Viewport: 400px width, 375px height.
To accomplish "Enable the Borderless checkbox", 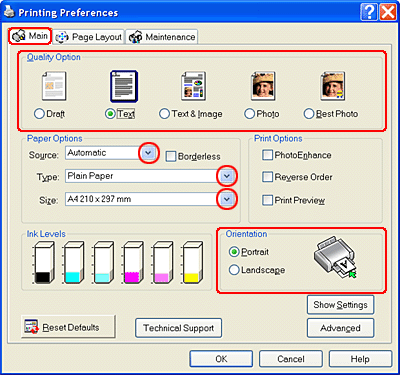I will pos(171,156).
